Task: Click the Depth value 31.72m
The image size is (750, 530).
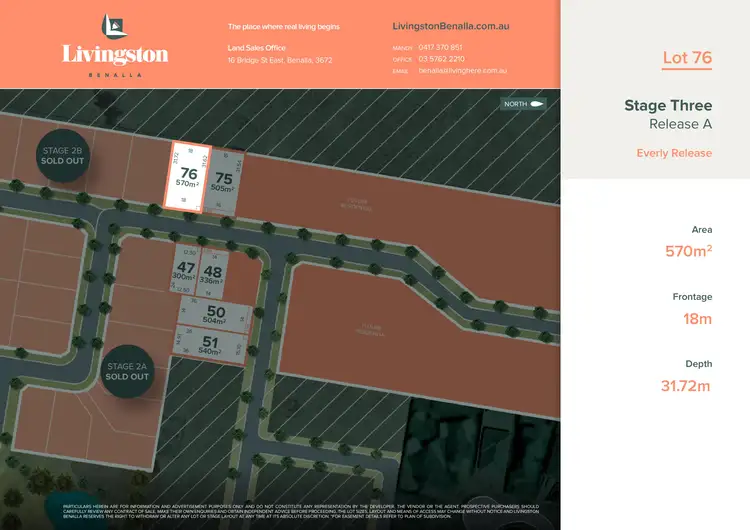Action: (x=685, y=386)
